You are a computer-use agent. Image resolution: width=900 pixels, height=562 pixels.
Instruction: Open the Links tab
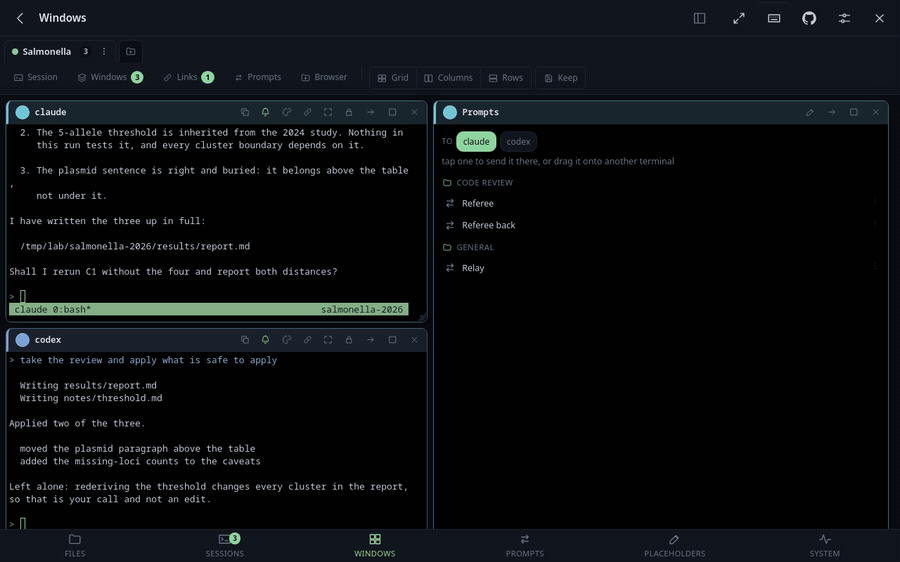[x=188, y=77]
